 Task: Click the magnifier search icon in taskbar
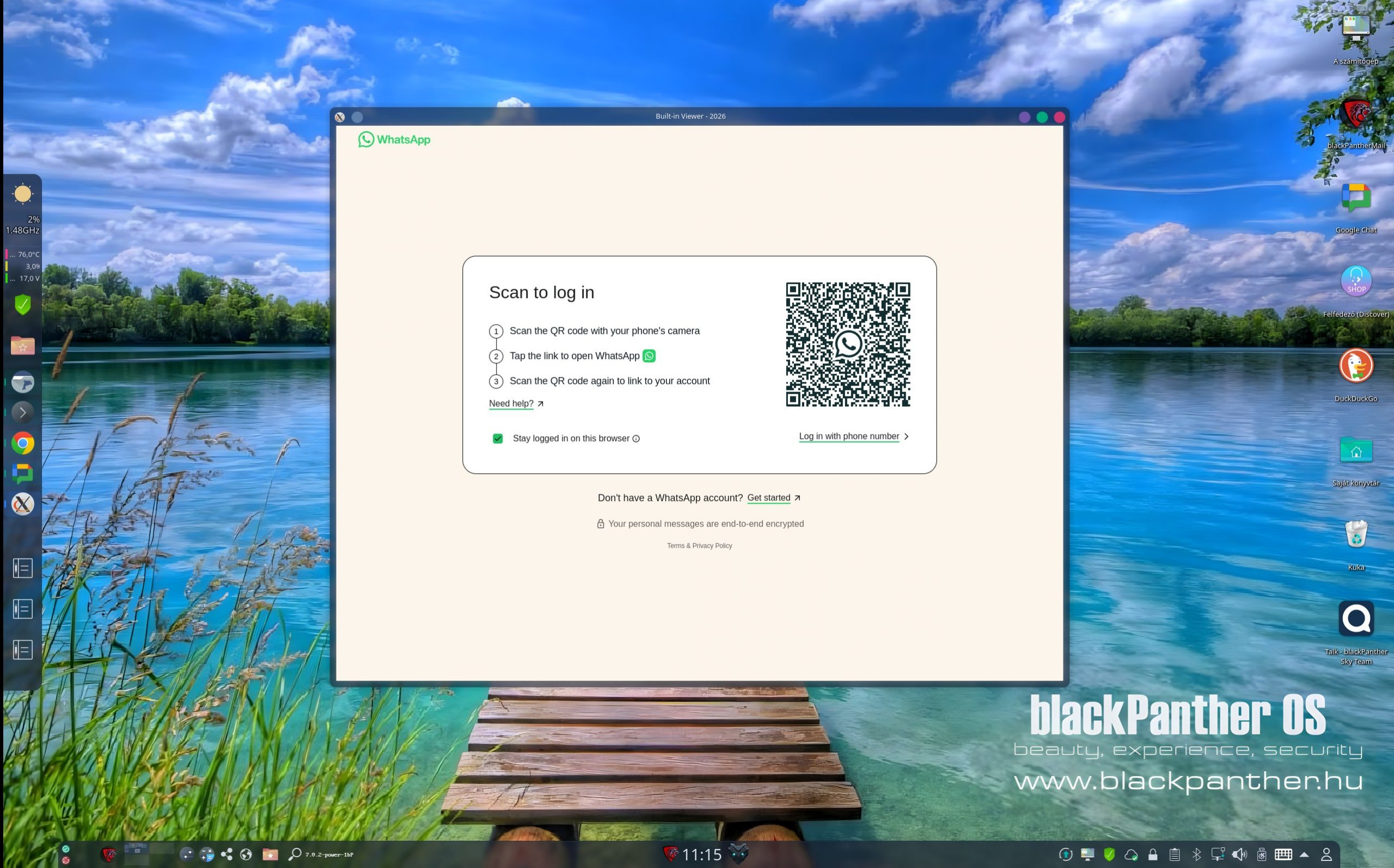(x=295, y=855)
